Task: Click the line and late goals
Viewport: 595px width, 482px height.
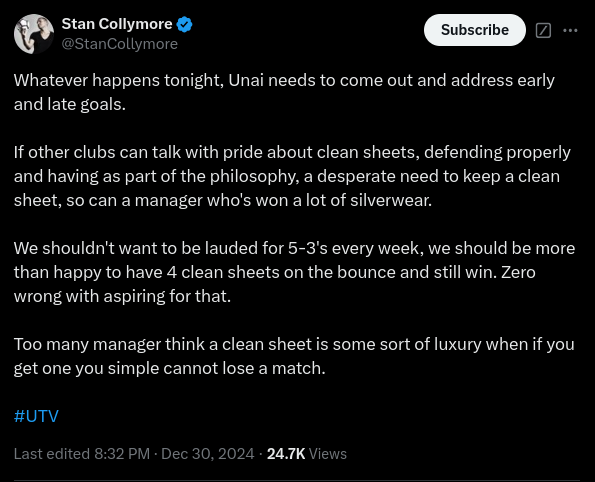Action: 70,104
